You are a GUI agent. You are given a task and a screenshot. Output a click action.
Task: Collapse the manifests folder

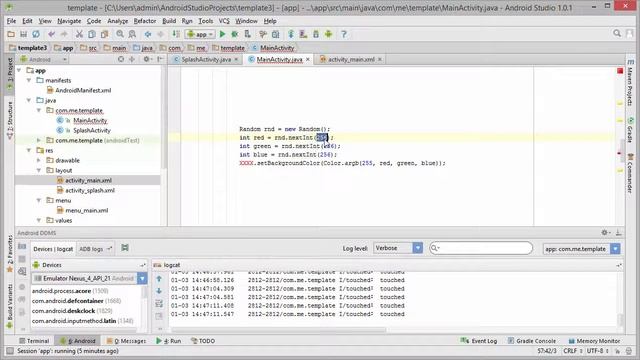pyautogui.click(x=29, y=80)
